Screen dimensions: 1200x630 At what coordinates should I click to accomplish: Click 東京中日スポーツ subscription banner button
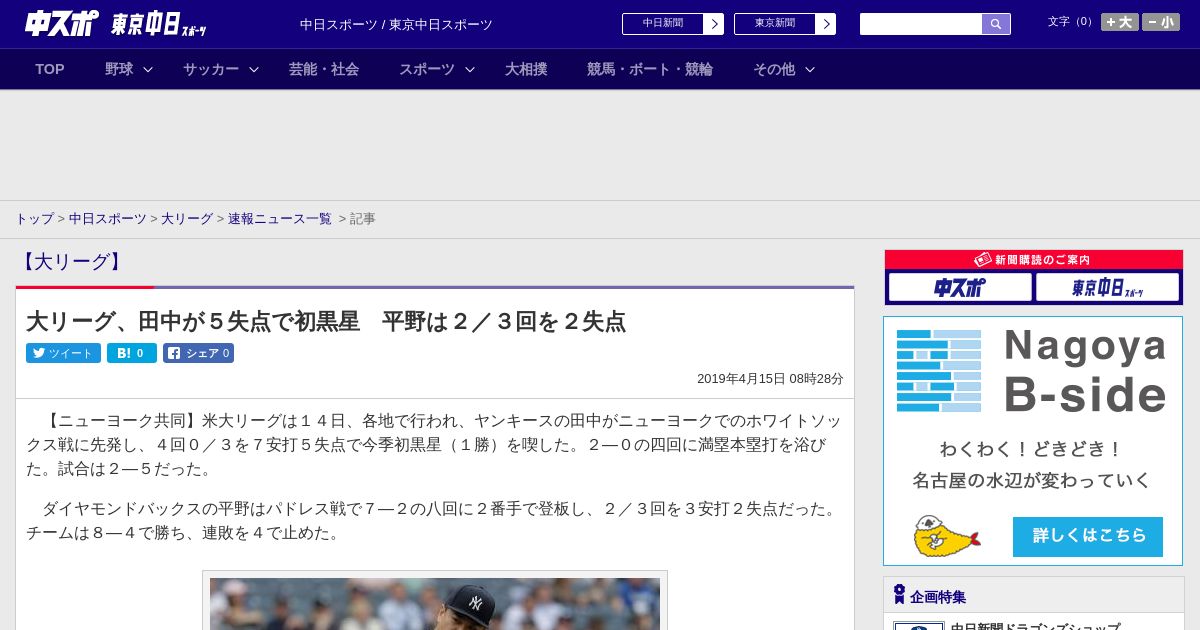pos(1107,288)
